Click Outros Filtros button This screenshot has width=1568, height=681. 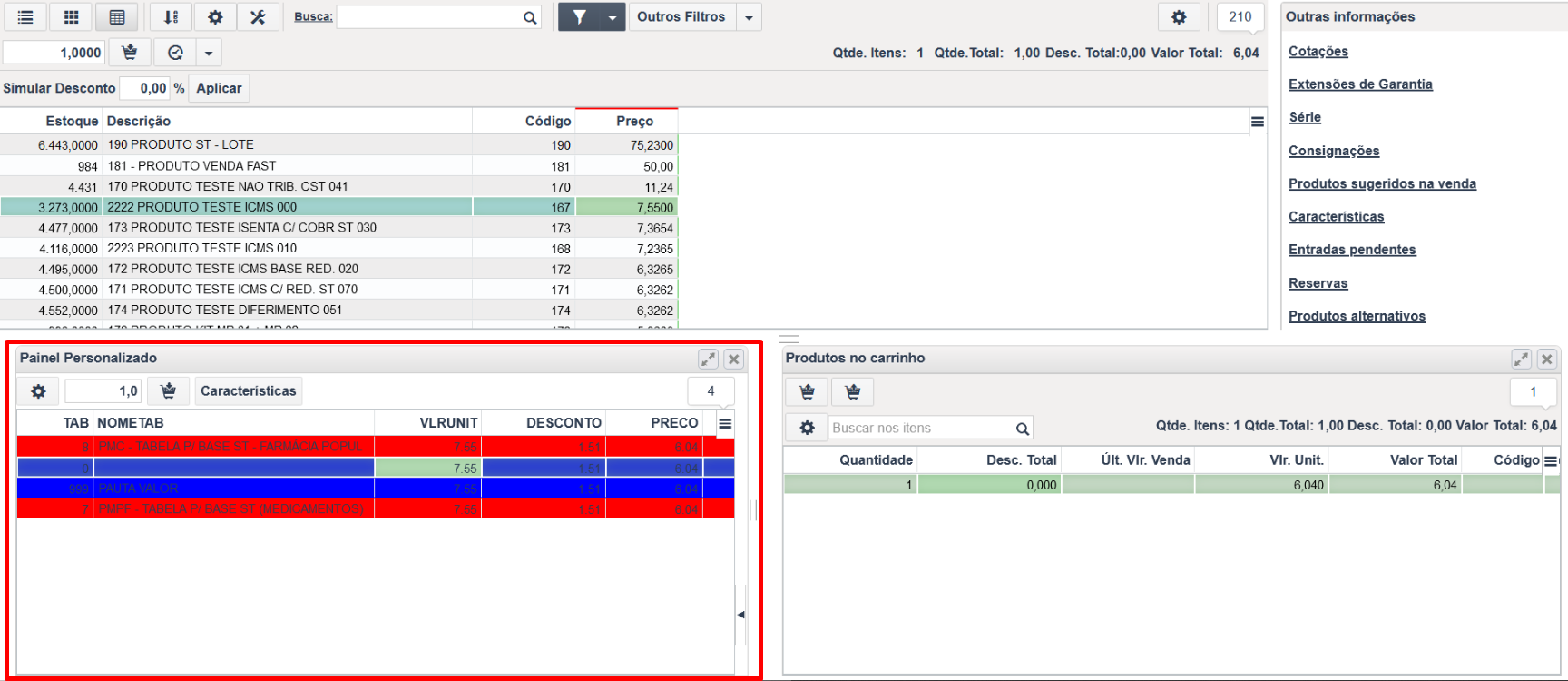[681, 16]
